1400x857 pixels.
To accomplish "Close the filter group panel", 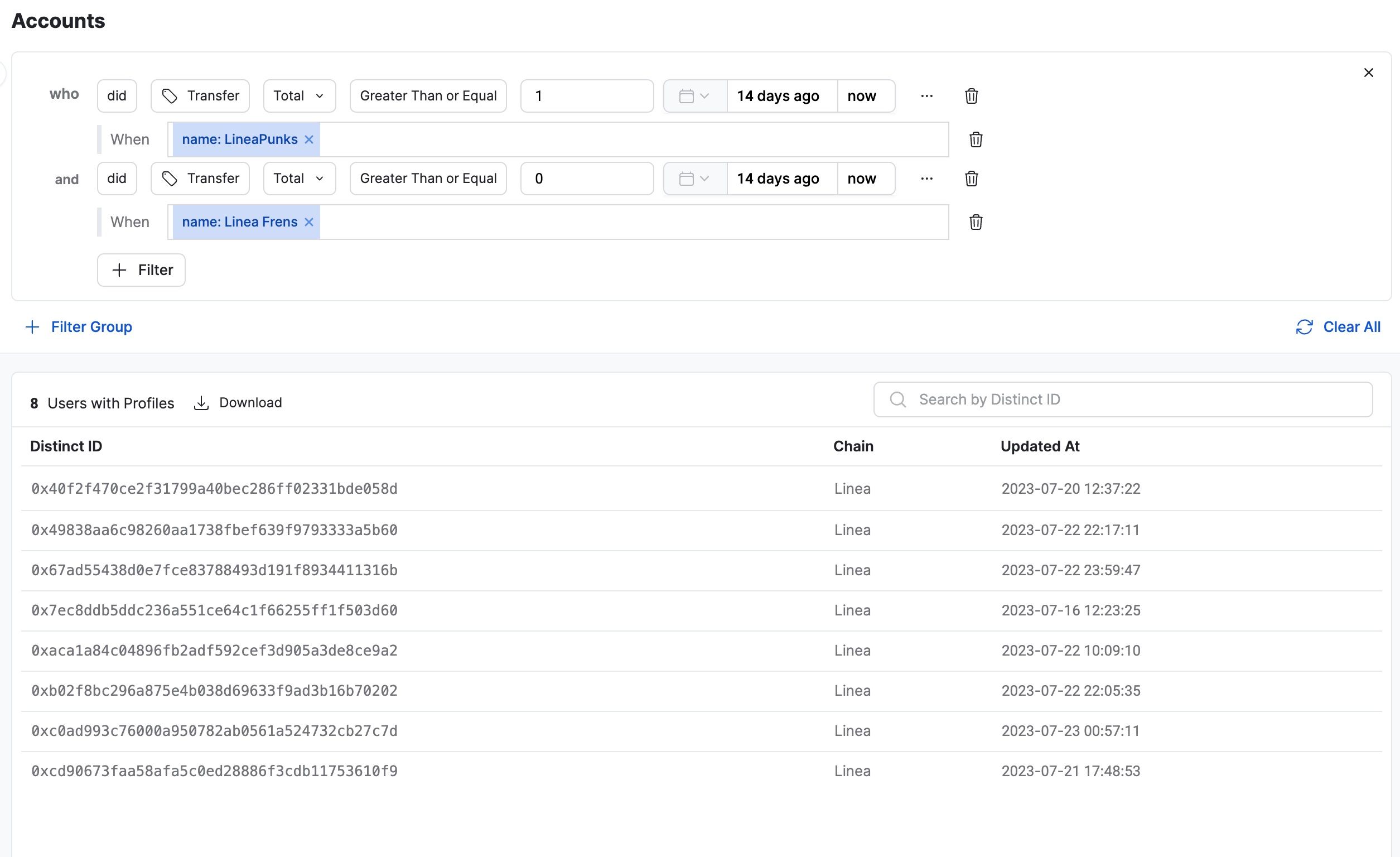I will click(1368, 73).
